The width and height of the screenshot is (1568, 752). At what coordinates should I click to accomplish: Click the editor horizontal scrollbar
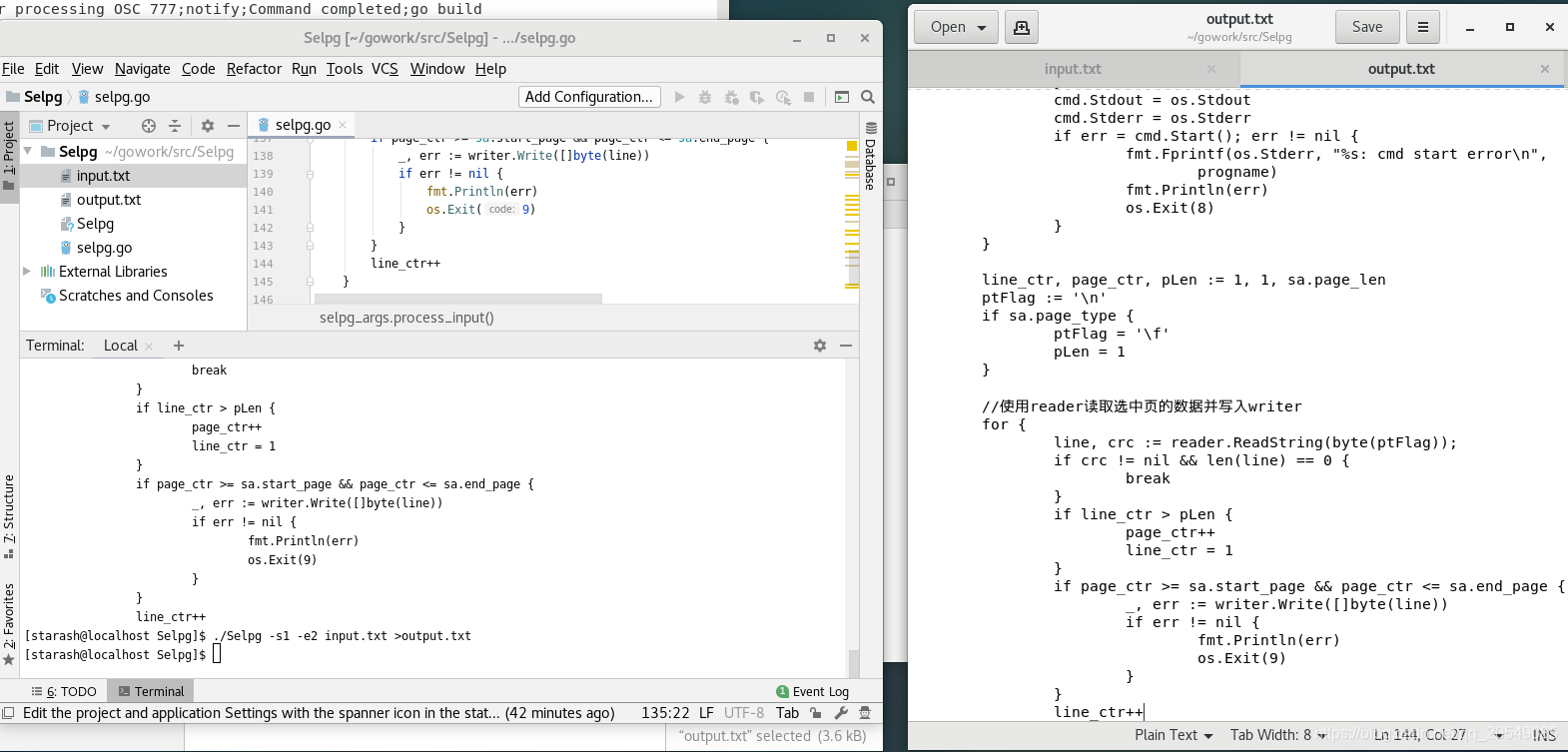[458, 299]
